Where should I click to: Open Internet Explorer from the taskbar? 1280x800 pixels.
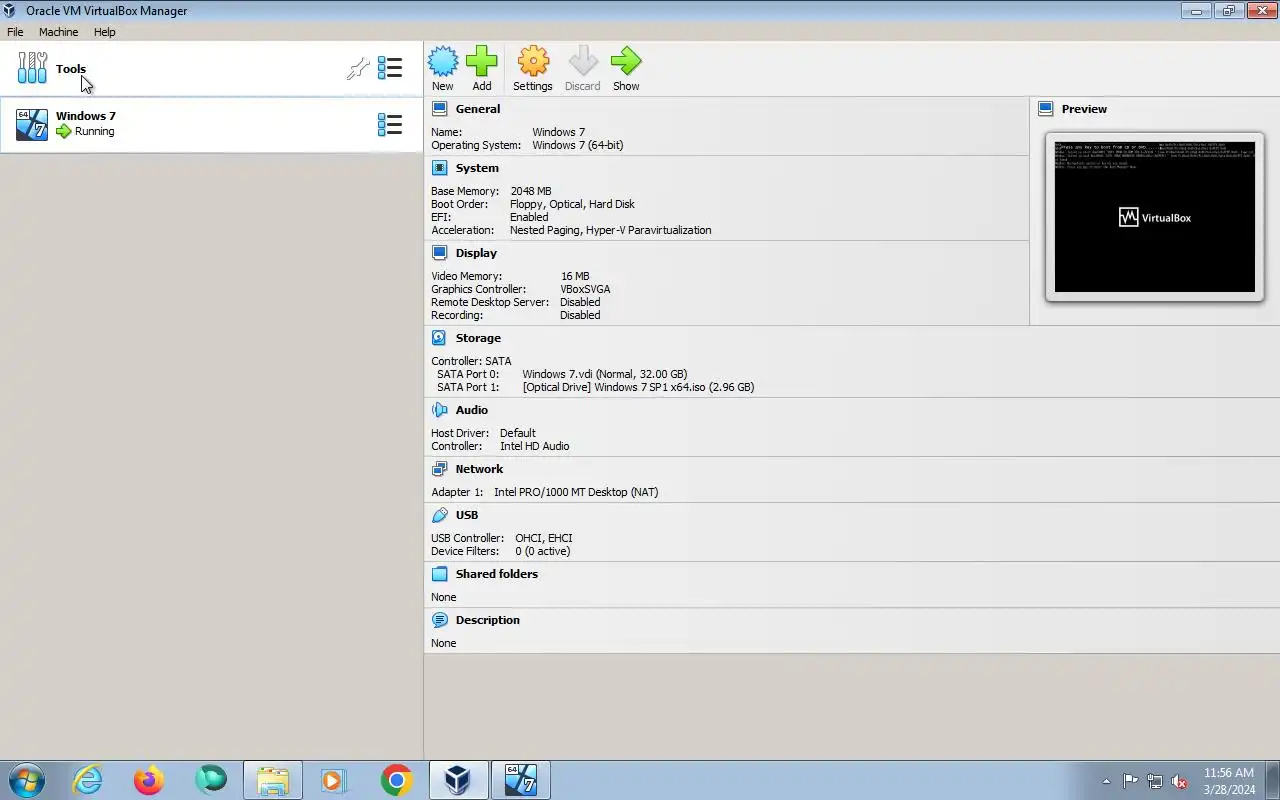click(x=88, y=780)
